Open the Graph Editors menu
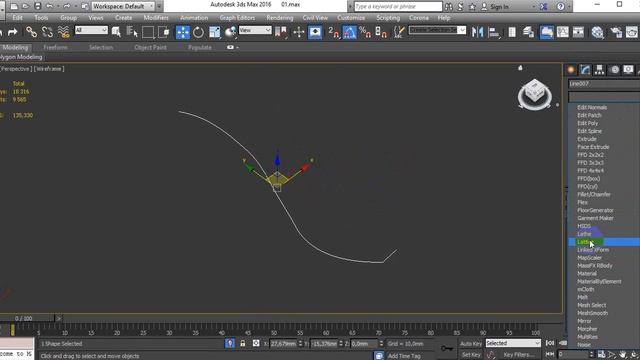Viewport: 640px width, 360px height. point(237,18)
